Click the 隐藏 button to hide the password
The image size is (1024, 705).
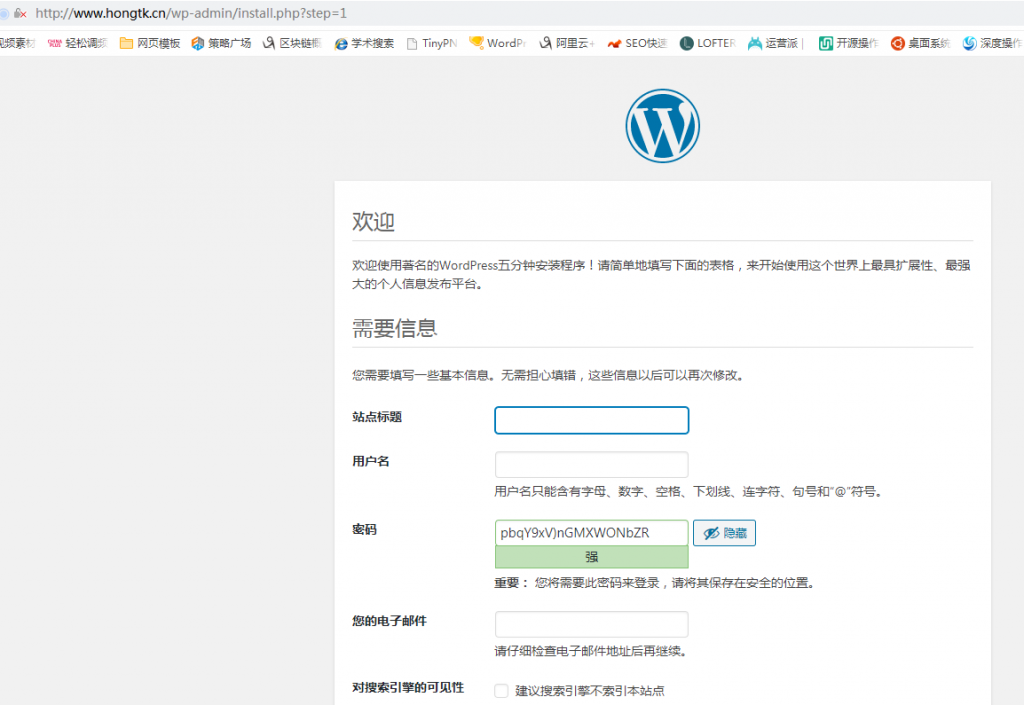point(724,533)
